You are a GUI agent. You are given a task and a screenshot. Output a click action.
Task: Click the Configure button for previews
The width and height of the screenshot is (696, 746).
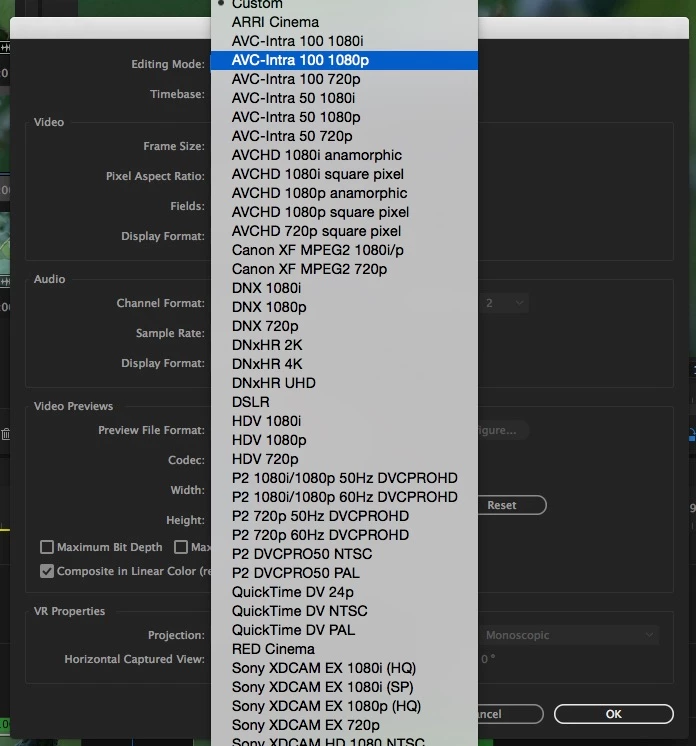point(503,430)
